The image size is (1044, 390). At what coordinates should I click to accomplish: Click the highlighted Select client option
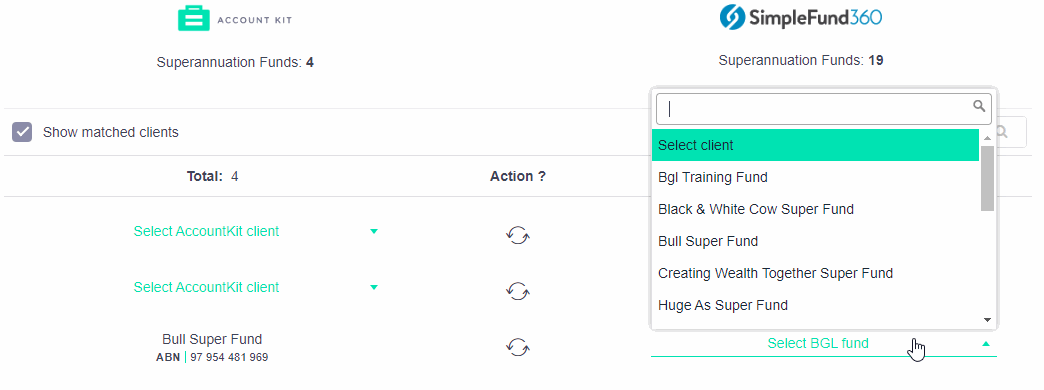point(815,145)
